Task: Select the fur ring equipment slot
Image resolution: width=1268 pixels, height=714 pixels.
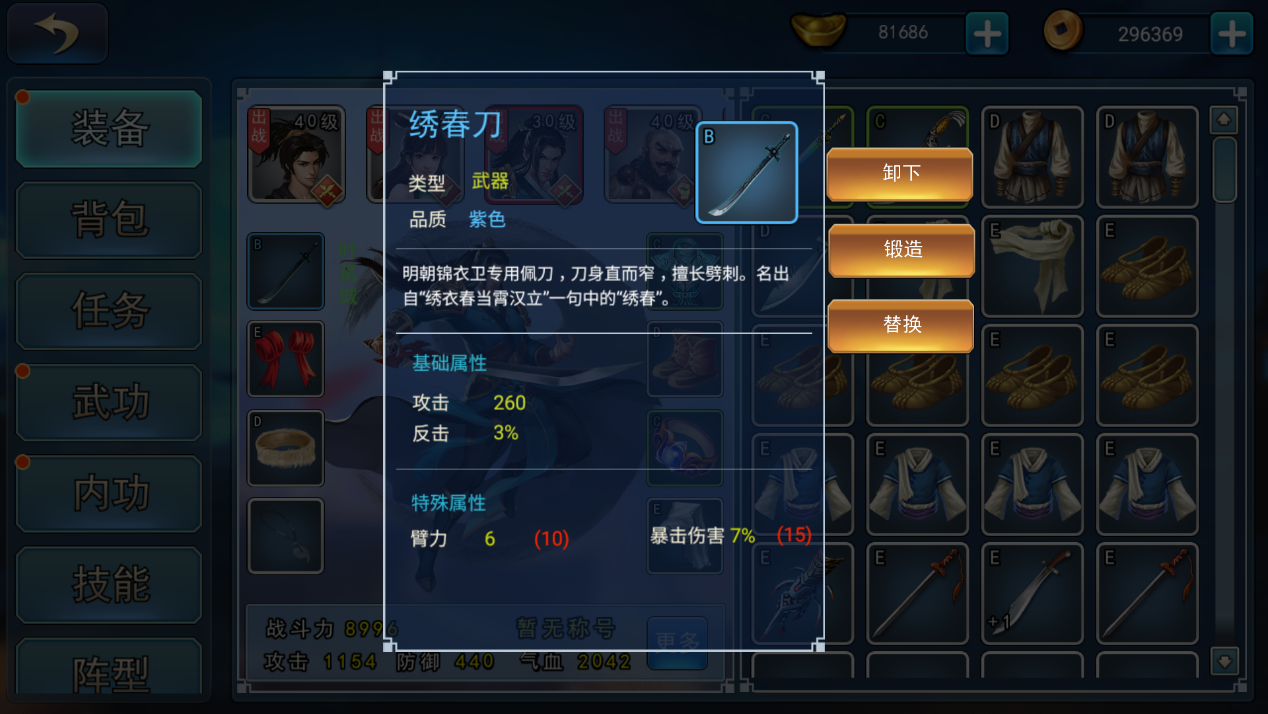Action: pyautogui.click(x=286, y=448)
